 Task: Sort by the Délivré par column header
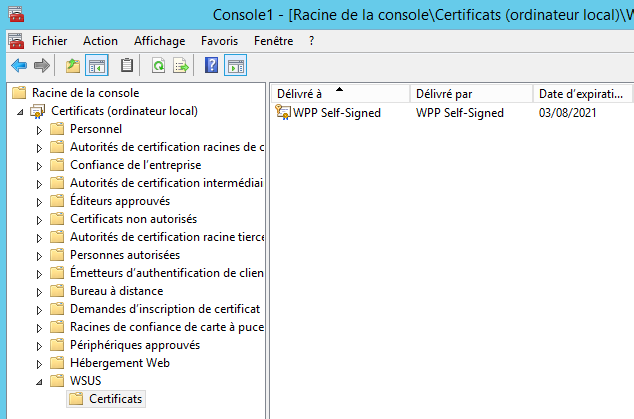pos(471,94)
